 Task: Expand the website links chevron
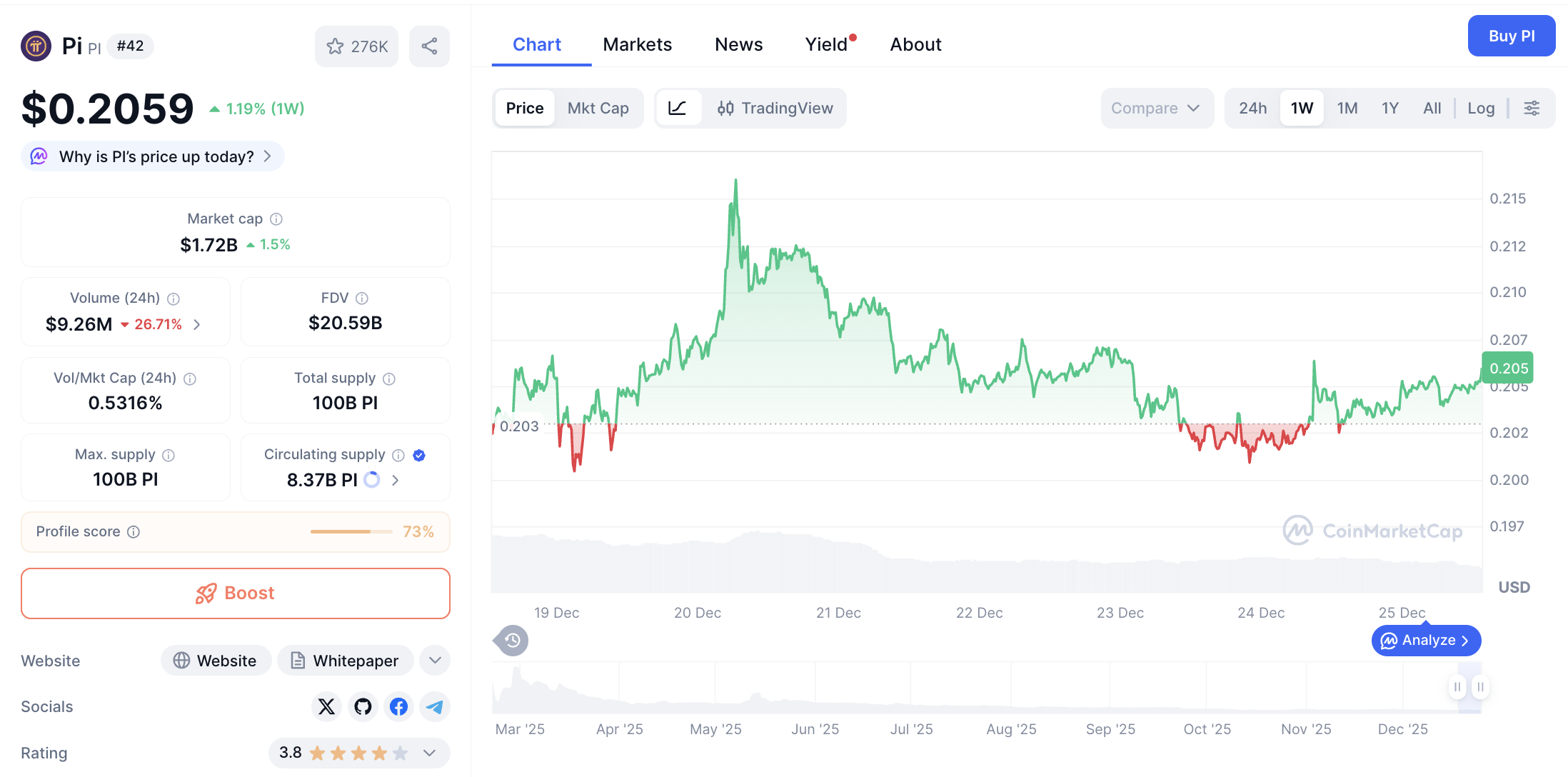click(x=434, y=660)
